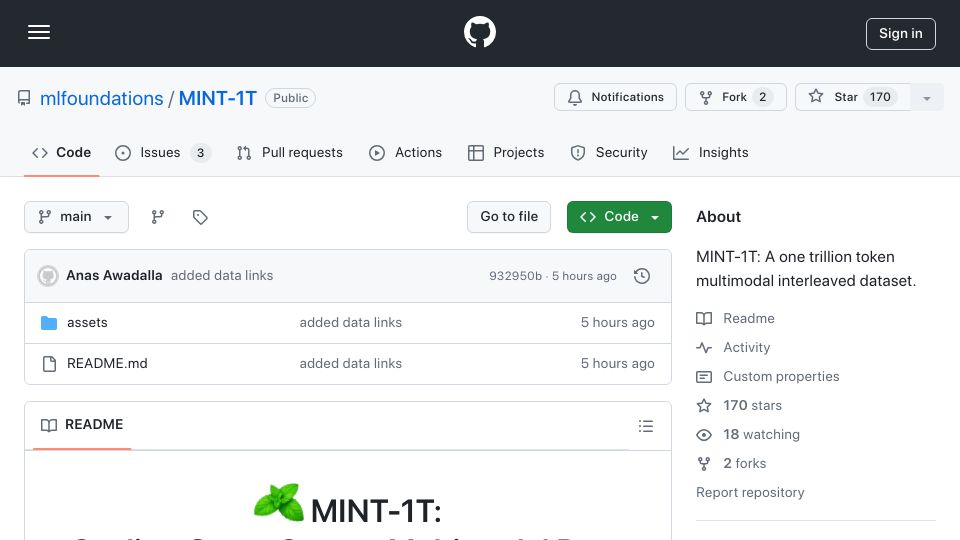Click '5 hours ago' in assets row
The height and width of the screenshot is (540, 960).
click(x=617, y=323)
